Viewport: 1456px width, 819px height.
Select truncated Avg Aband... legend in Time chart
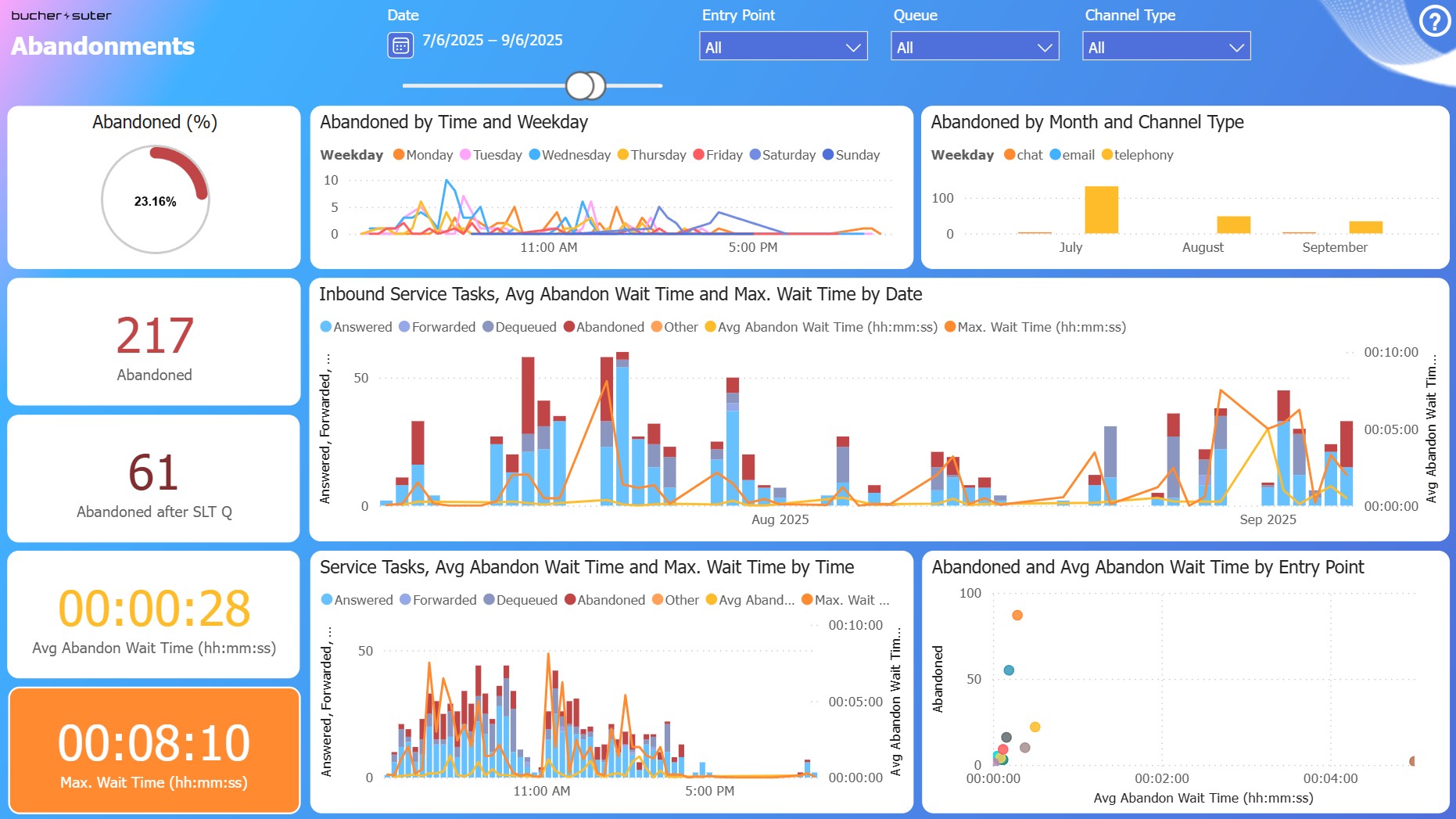(750, 600)
